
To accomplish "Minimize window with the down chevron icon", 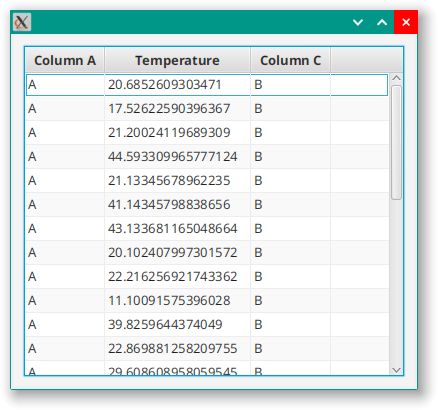I will coord(358,22).
